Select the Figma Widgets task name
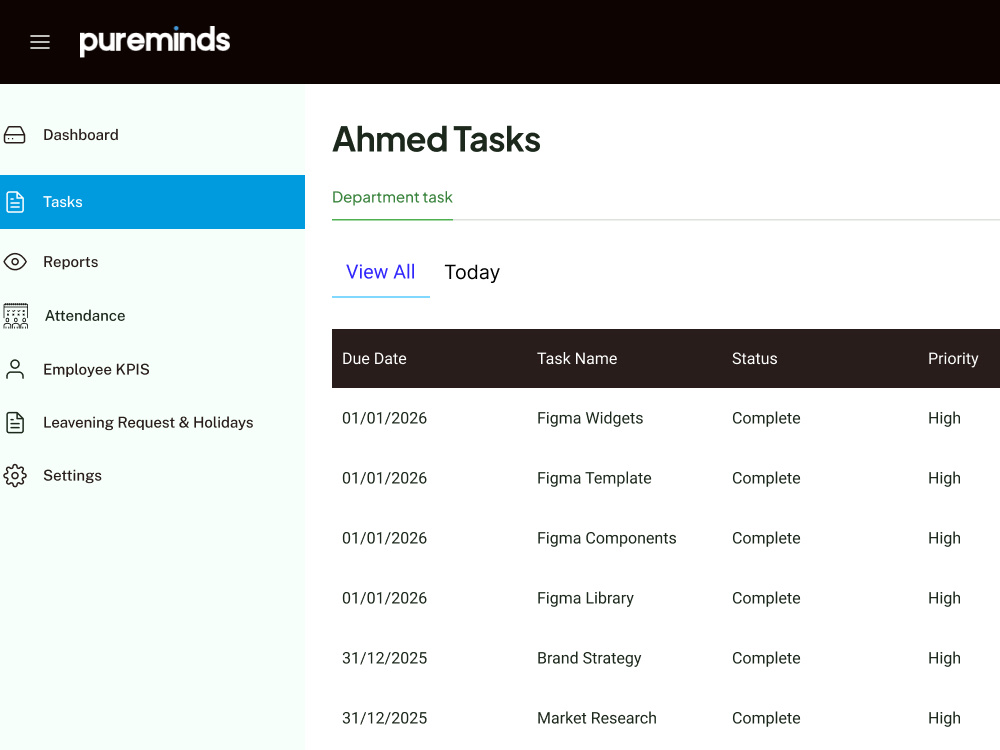 point(590,418)
